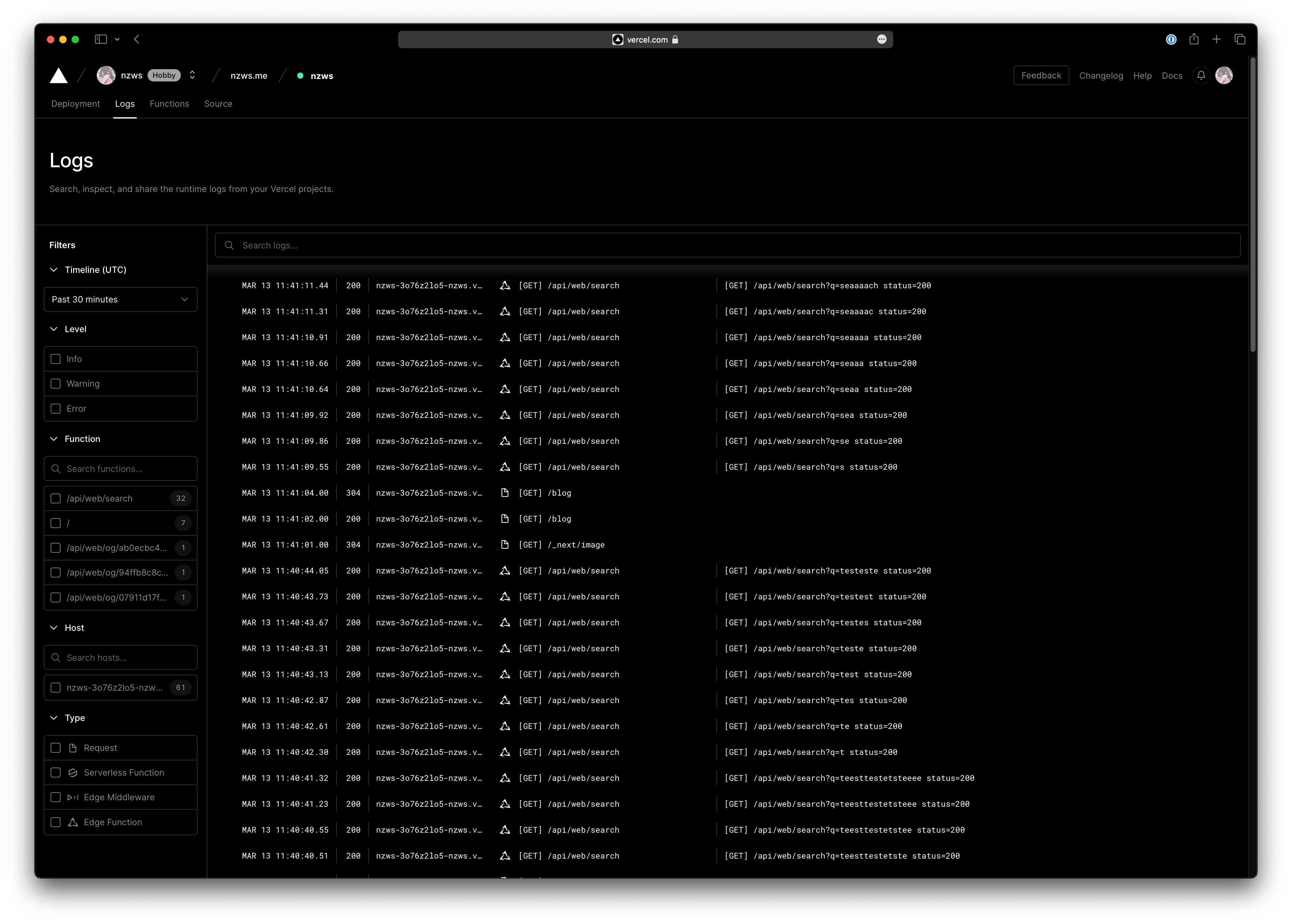Click file icon on /_next/image row
This screenshot has width=1292, height=924.
point(505,544)
